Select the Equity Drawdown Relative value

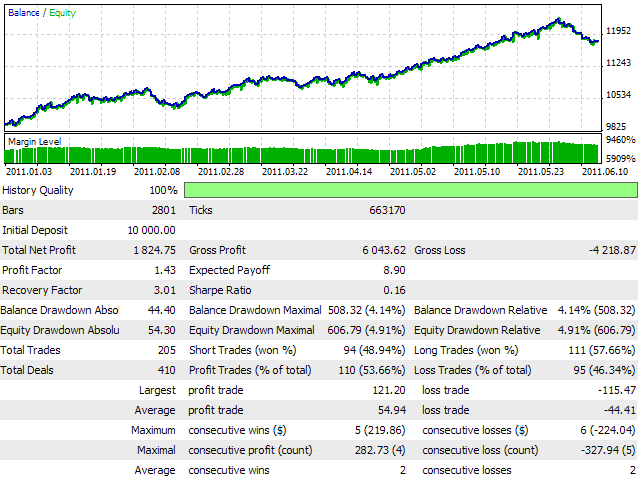coord(592,330)
